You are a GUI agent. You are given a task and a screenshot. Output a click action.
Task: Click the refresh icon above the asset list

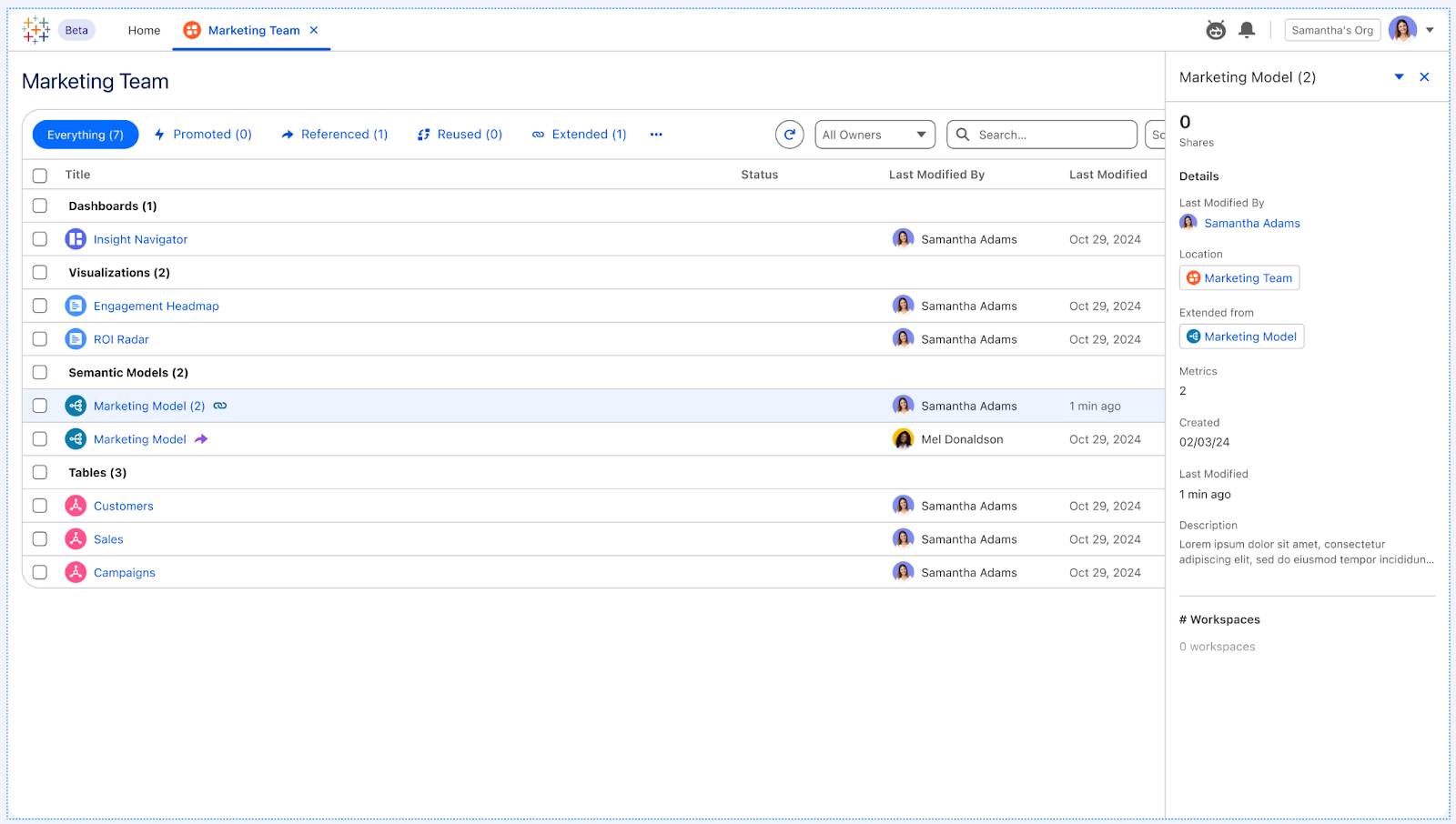[x=789, y=134]
